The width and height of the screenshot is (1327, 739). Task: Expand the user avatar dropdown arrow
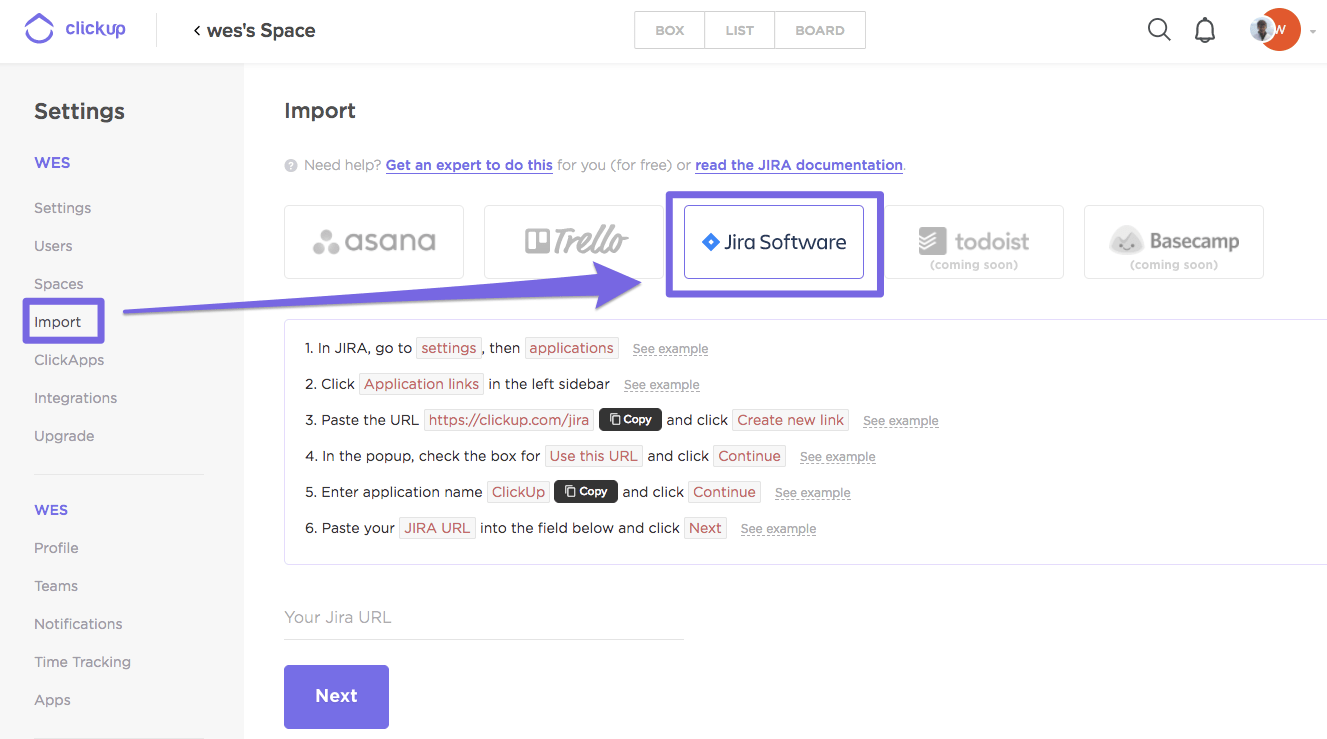pyautogui.click(x=1313, y=31)
